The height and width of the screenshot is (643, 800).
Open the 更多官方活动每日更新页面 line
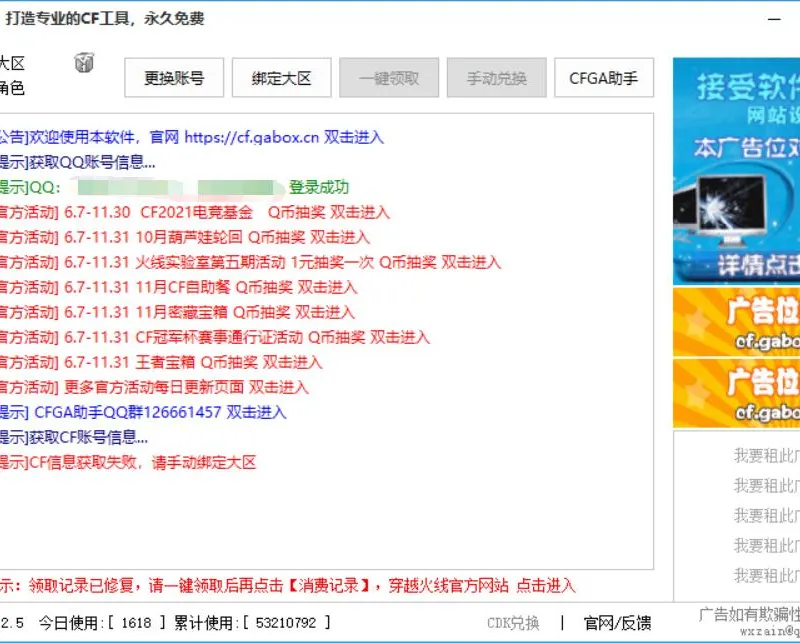tap(154, 387)
